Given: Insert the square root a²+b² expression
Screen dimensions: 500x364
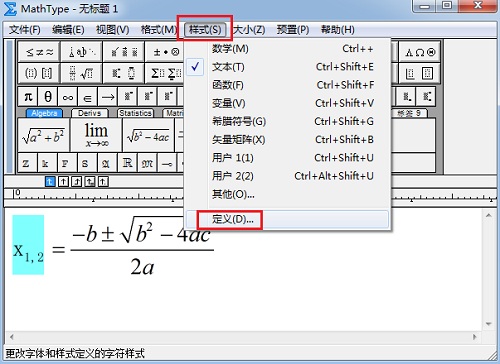Looking at the screenshot, I should click(x=43, y=135).
